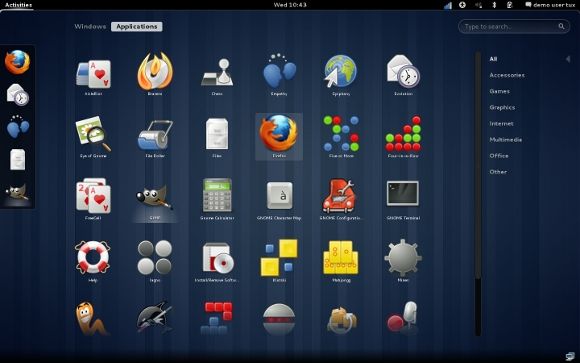Start the Mines game
Screen dimensions: 580x363
pos(403,261)
